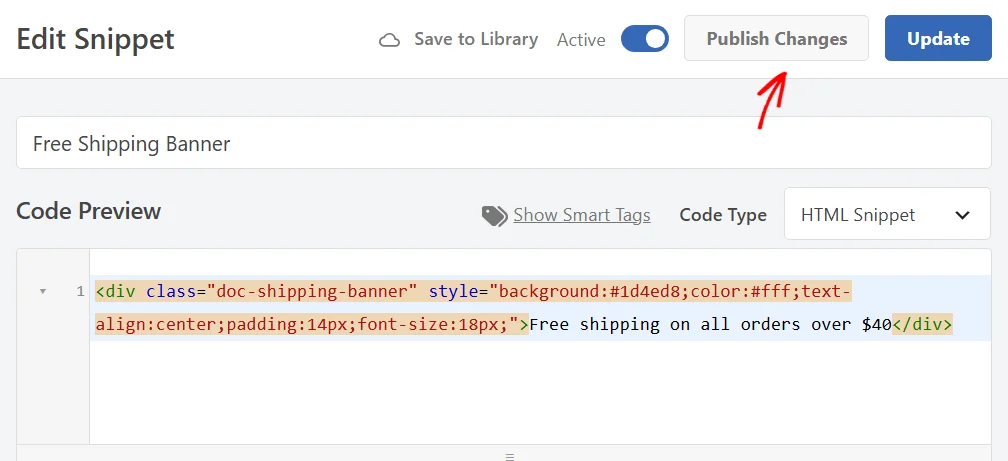Click the editor resize handle at bottom
The width and height of the screenshot is (1008, 461).
pos(510,456)
